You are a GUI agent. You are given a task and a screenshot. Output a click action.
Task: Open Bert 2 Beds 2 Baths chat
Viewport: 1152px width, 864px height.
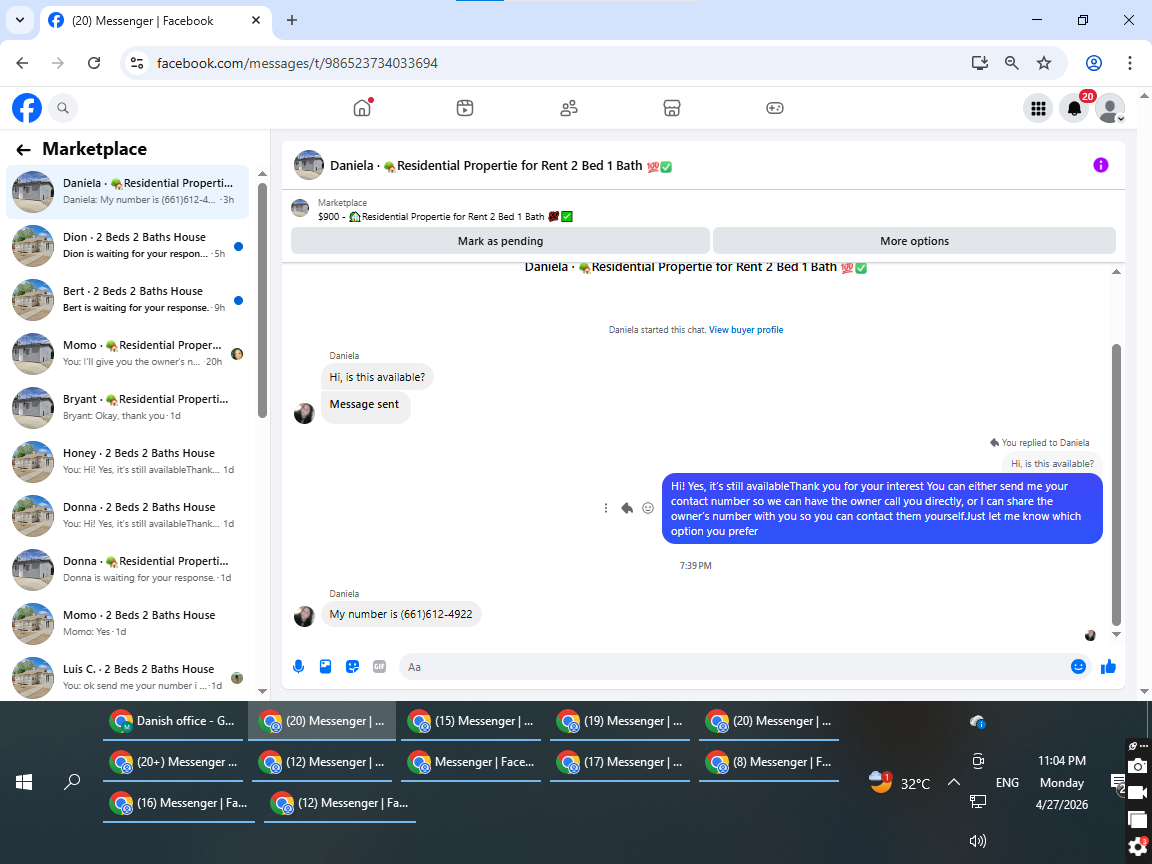point(128,300)
